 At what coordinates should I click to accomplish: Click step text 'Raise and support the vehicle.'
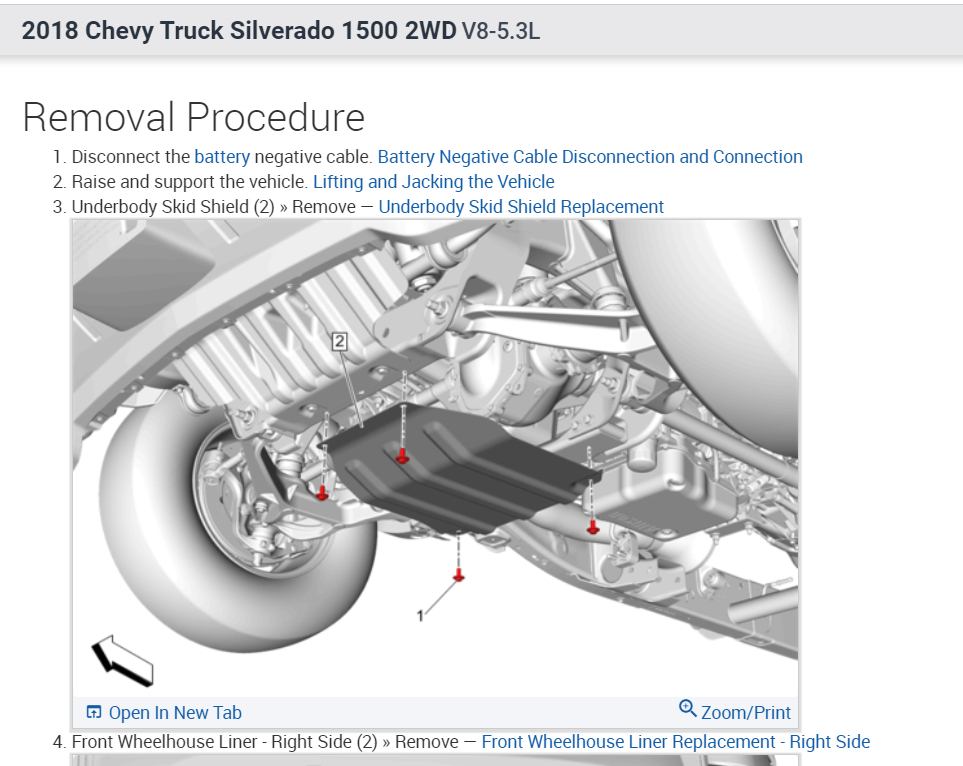pos(190,182)
